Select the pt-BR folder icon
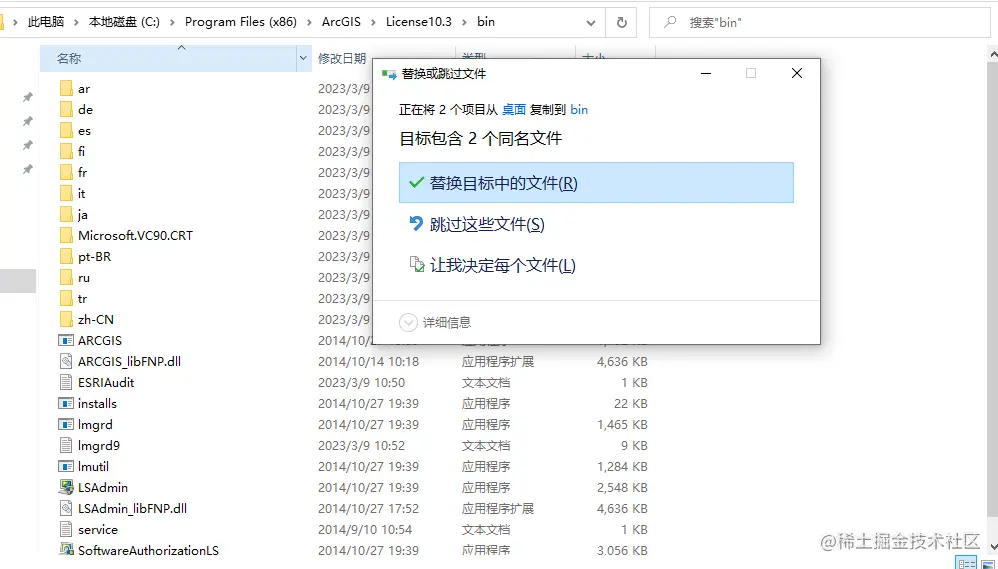Image resolution: width=998 pixels, height=569 pixels. click(x=66, y=256)
